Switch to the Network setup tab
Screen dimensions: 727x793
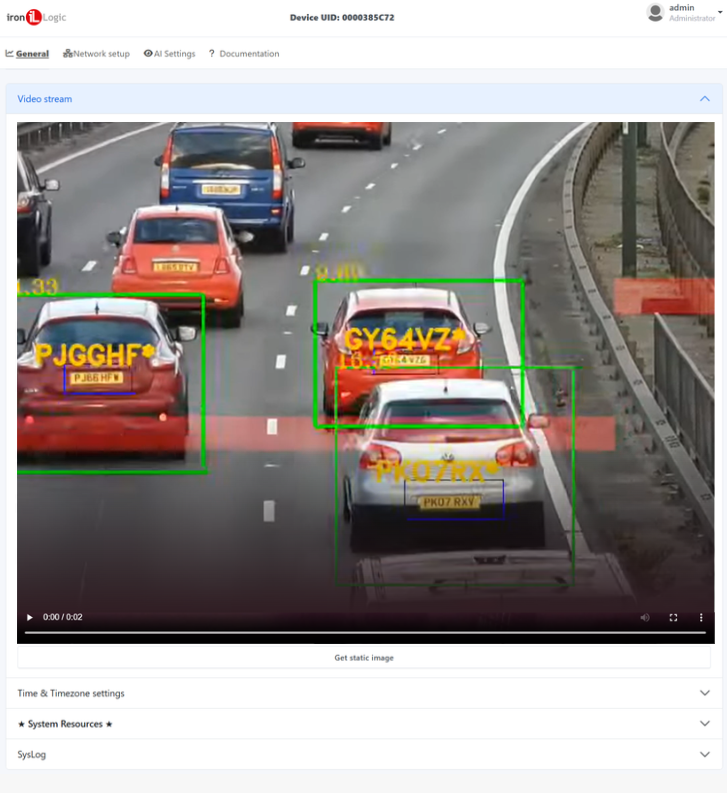[101, 54]
